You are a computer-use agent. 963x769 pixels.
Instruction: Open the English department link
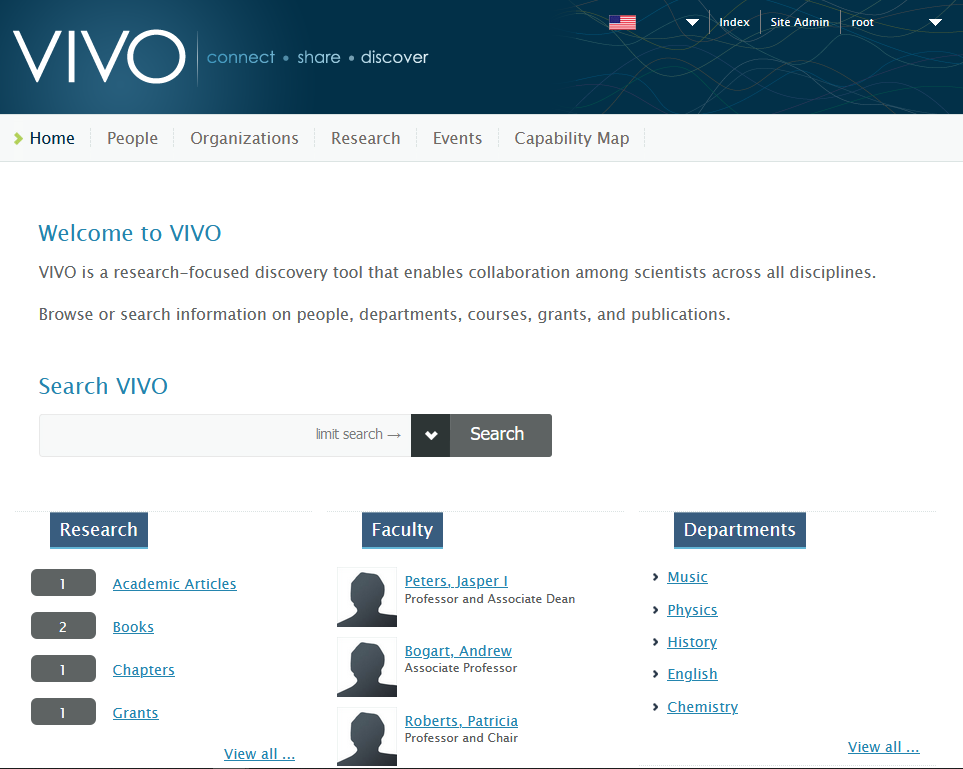click(692, 674)
